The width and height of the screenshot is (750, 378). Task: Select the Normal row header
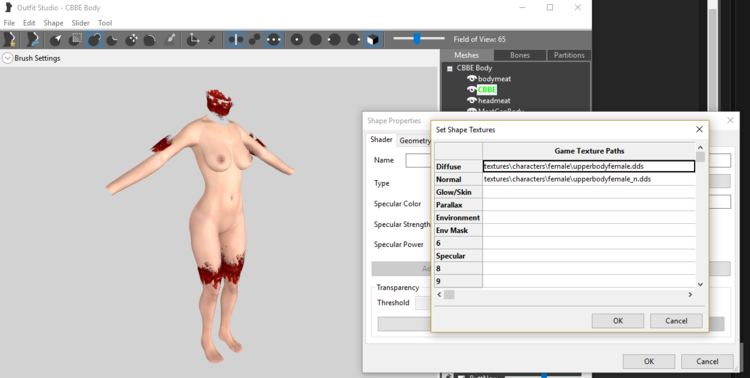tap(458, 179)
